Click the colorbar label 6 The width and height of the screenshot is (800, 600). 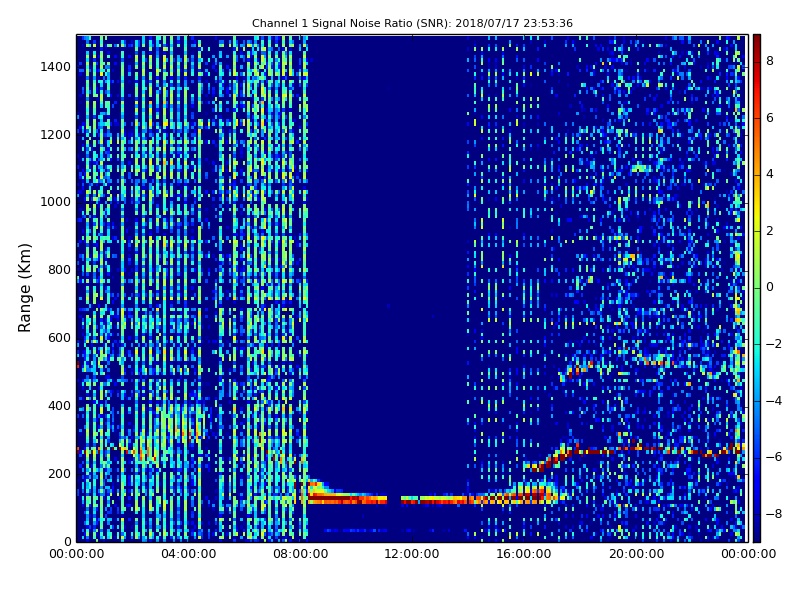(x=770, y=118)
